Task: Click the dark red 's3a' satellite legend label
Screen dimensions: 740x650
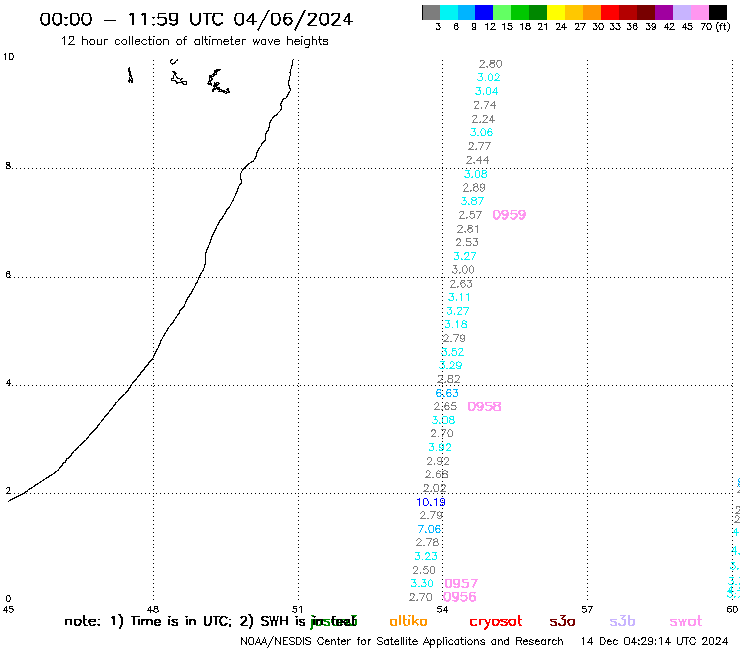Action: [x=562, y=621]
